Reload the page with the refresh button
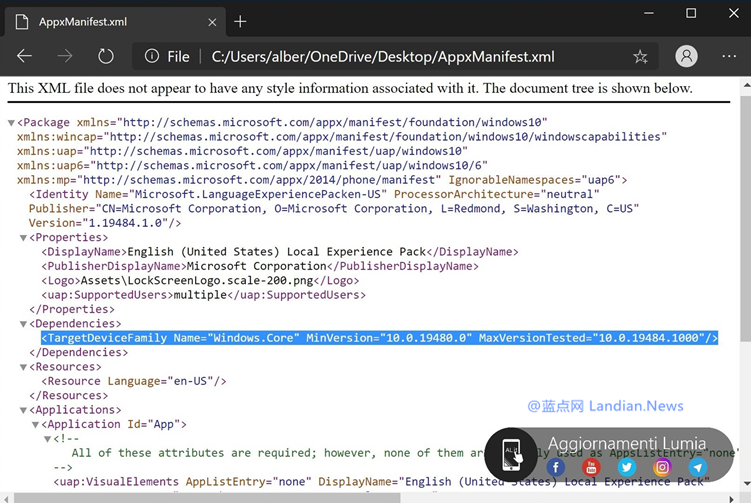The image size is (751, 503). 105,57
